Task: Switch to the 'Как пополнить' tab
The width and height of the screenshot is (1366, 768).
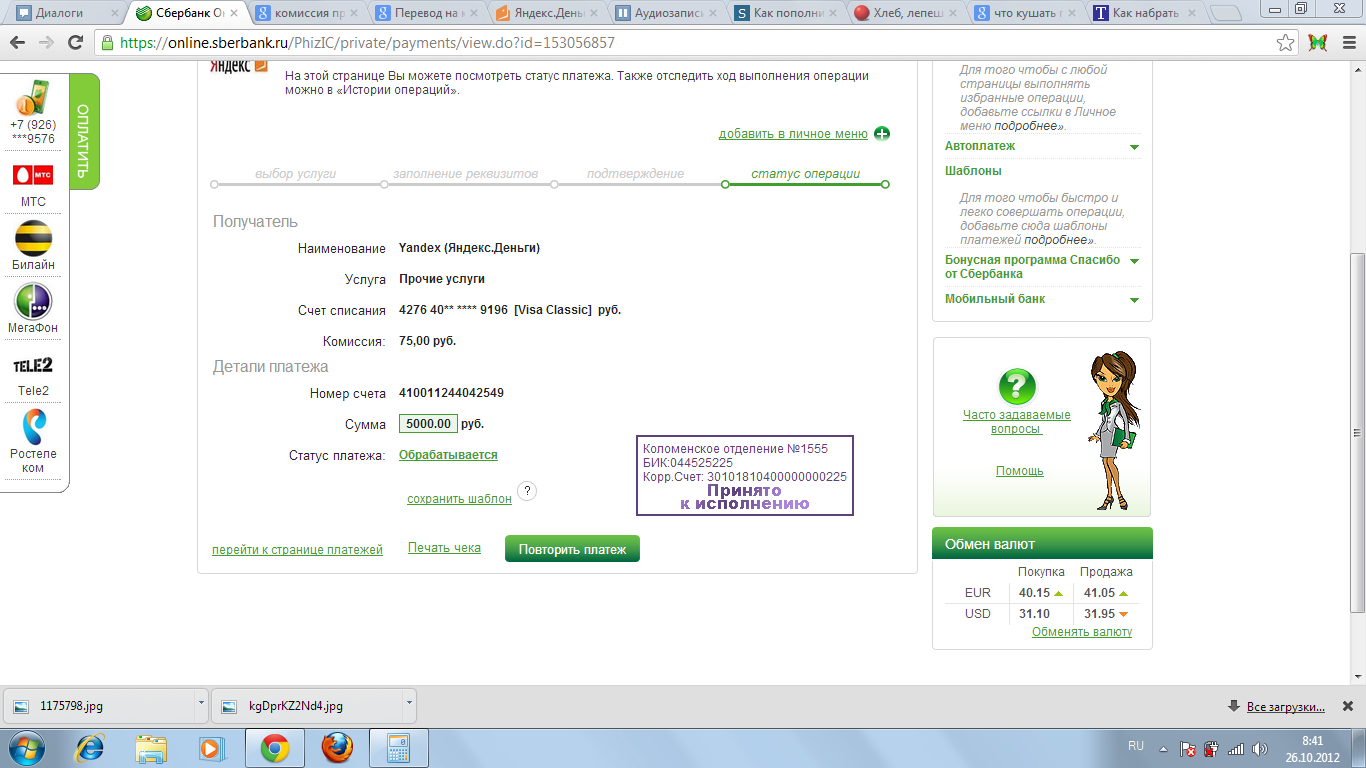Action: point(788,13)
